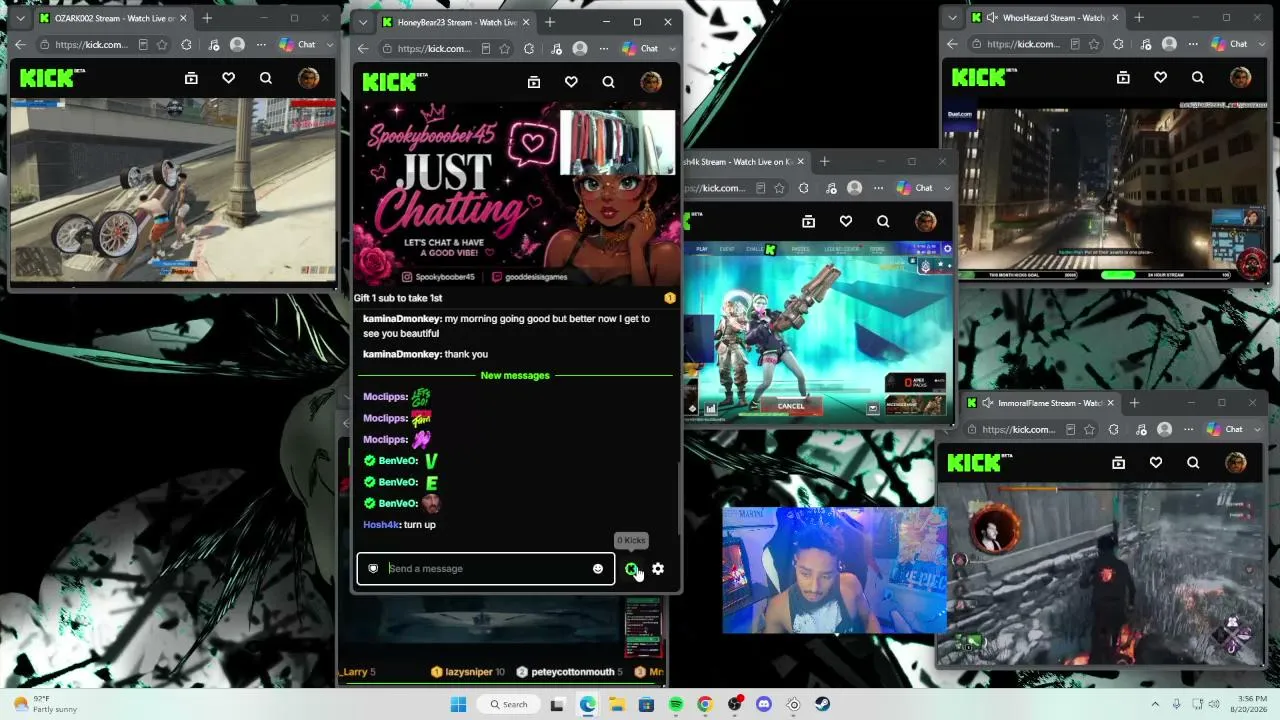Focus the Send a message input

[x=486, y=568]
